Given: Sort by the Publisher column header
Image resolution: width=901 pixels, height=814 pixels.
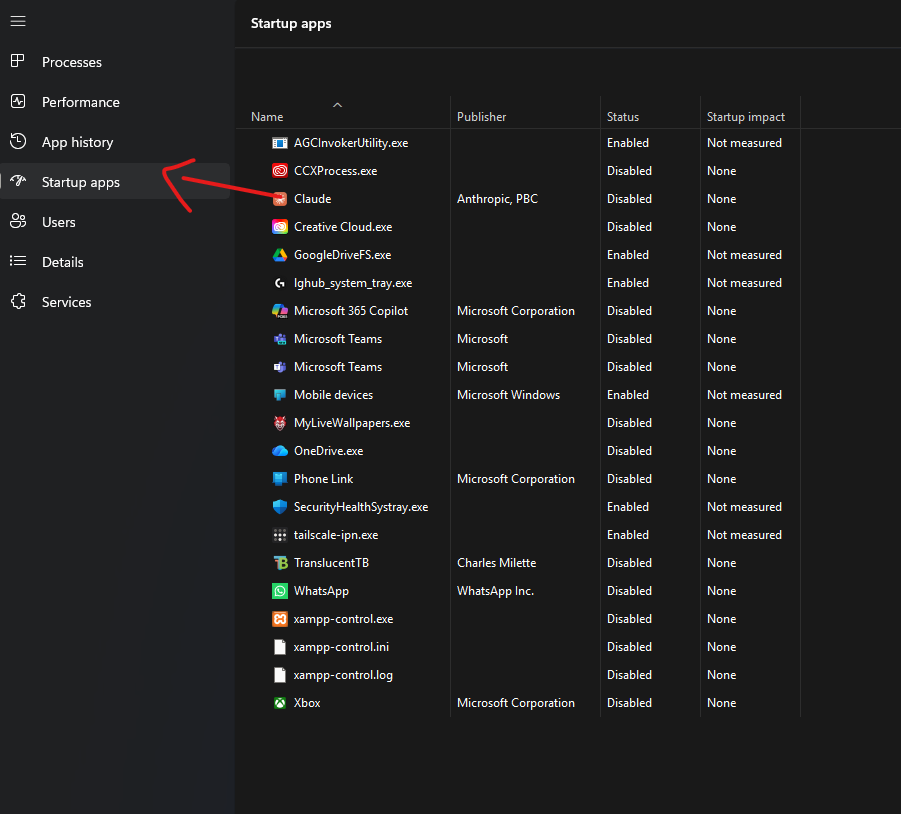Looking at the screenshot, I should [482, 117].
